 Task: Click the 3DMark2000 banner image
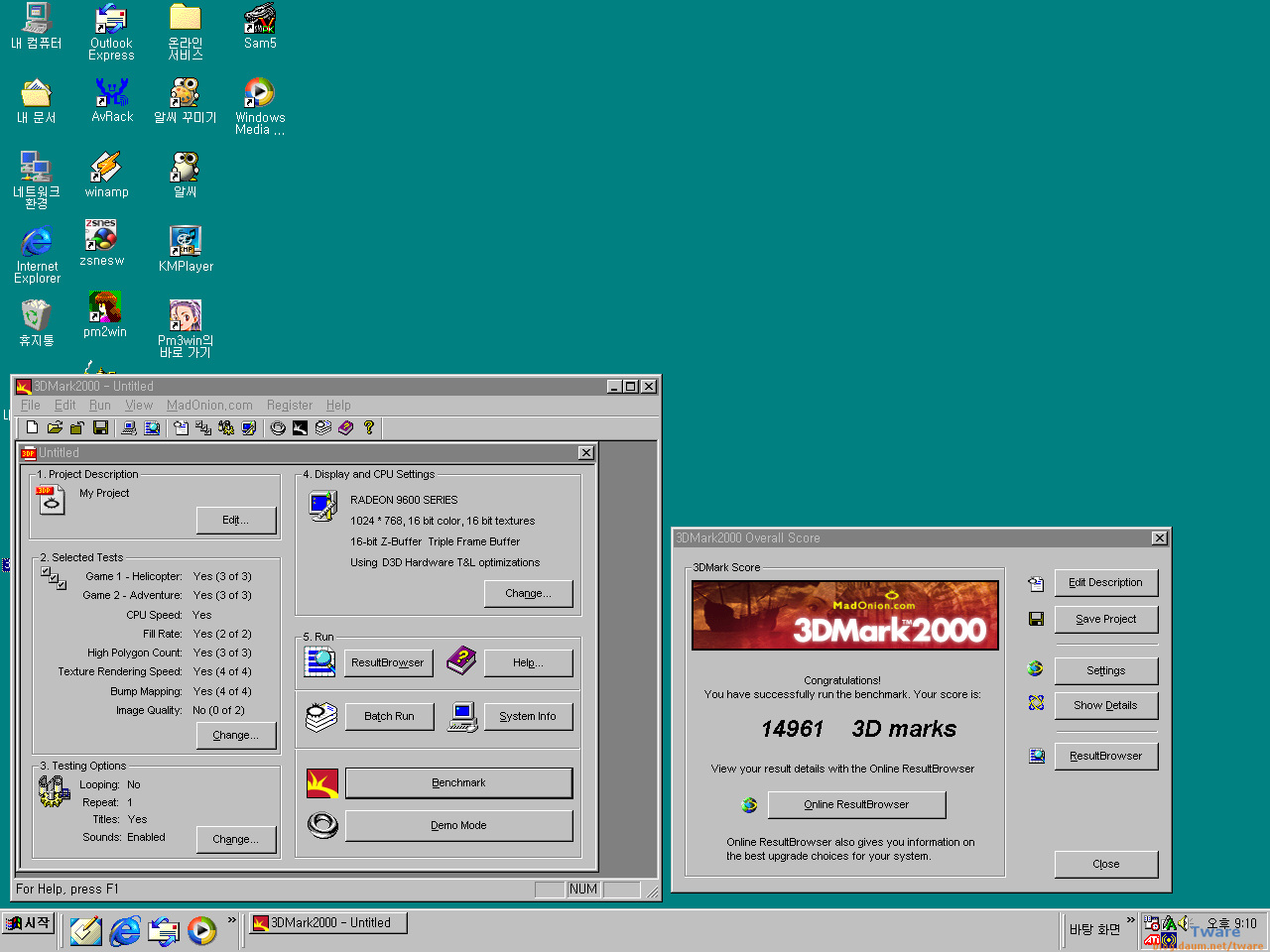(x=845, y=616)
